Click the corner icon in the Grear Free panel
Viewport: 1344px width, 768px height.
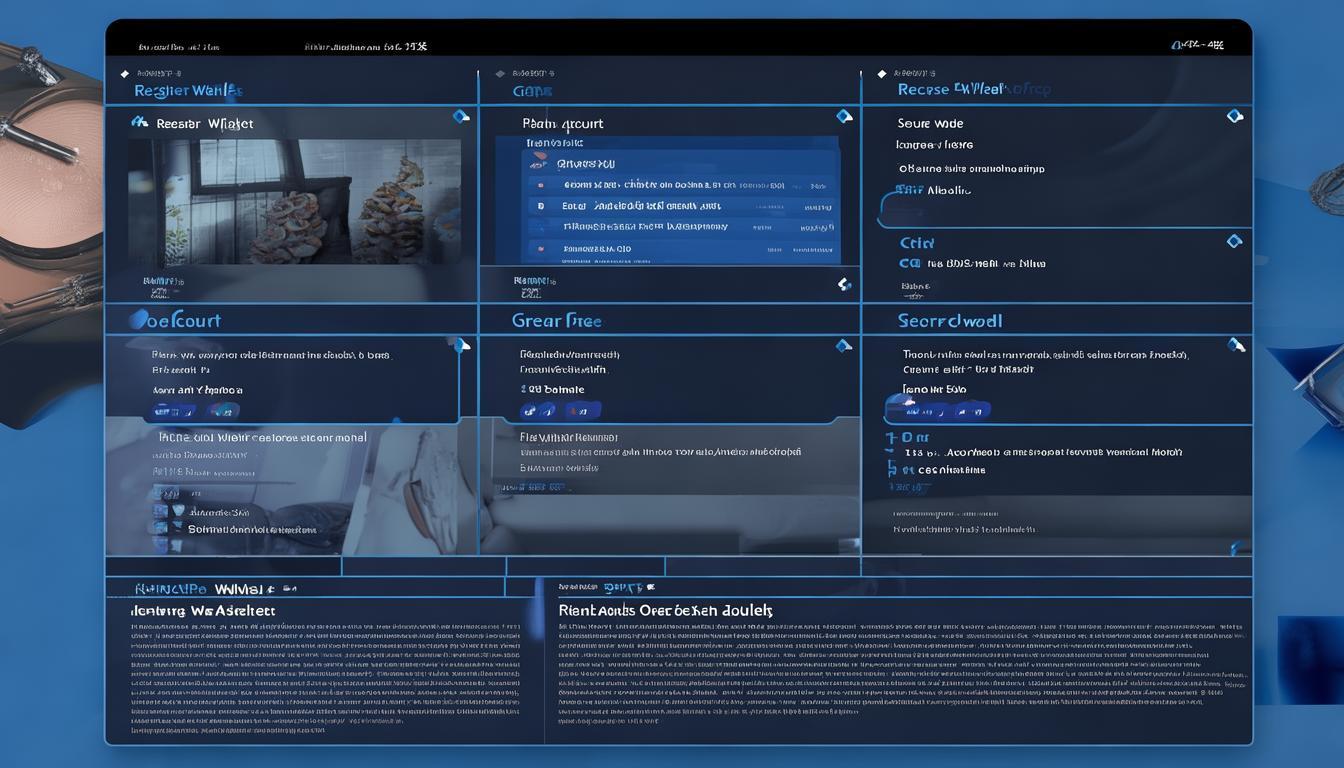pos(843,346)
